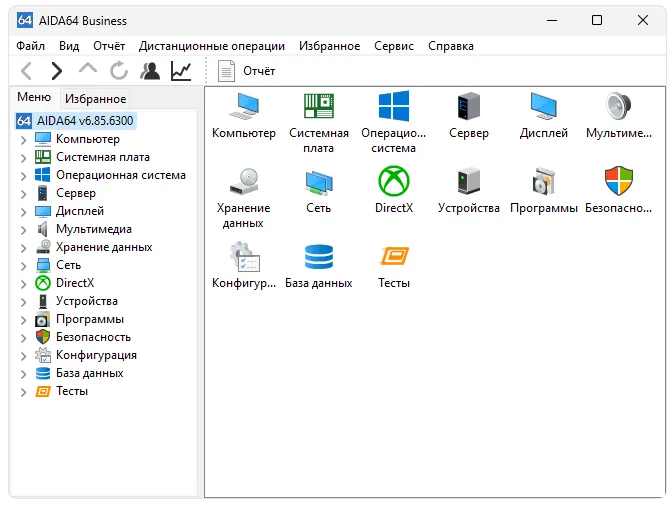Expand the Хранение данных tree node

pyautogui.click(x=24, y=247)
